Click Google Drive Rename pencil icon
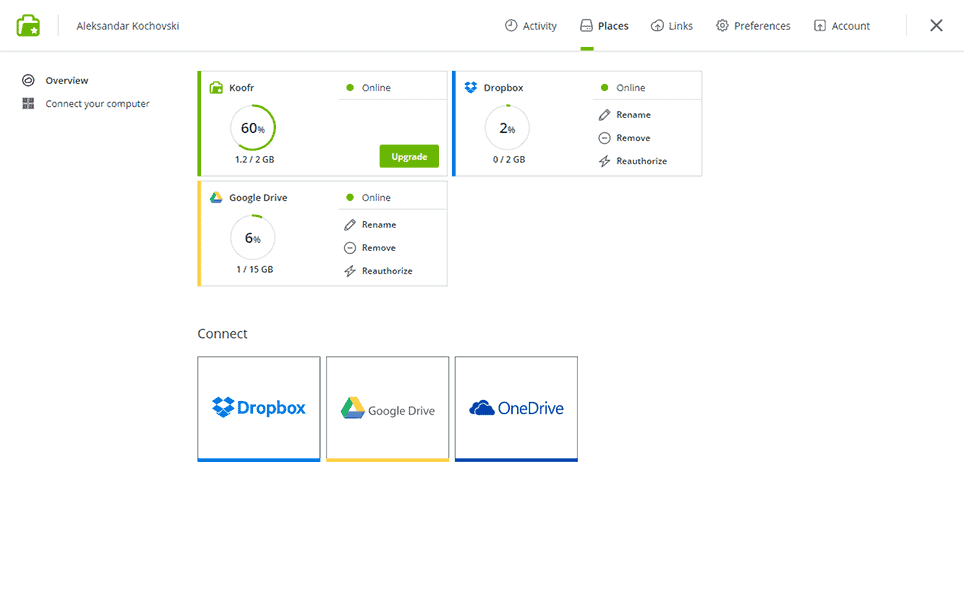 [350, 225]
